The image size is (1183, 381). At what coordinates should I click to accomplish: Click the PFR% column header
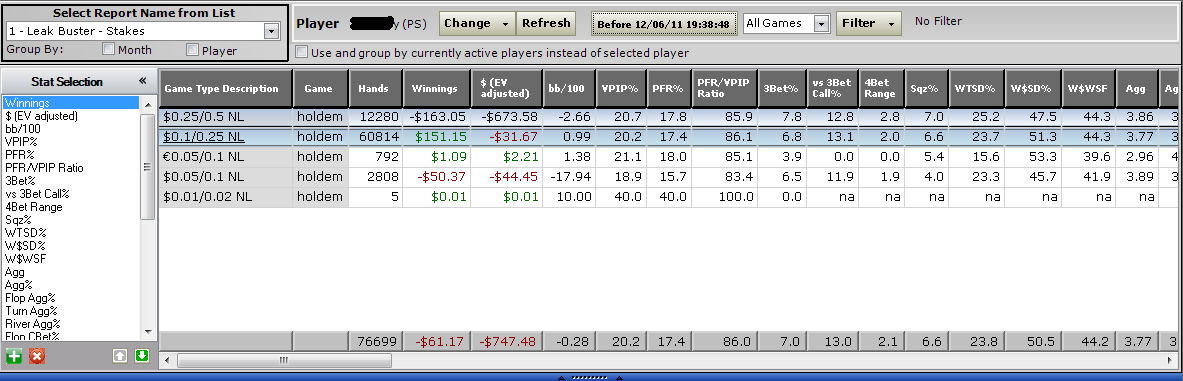pyautogui.click(x=668, y=89)
